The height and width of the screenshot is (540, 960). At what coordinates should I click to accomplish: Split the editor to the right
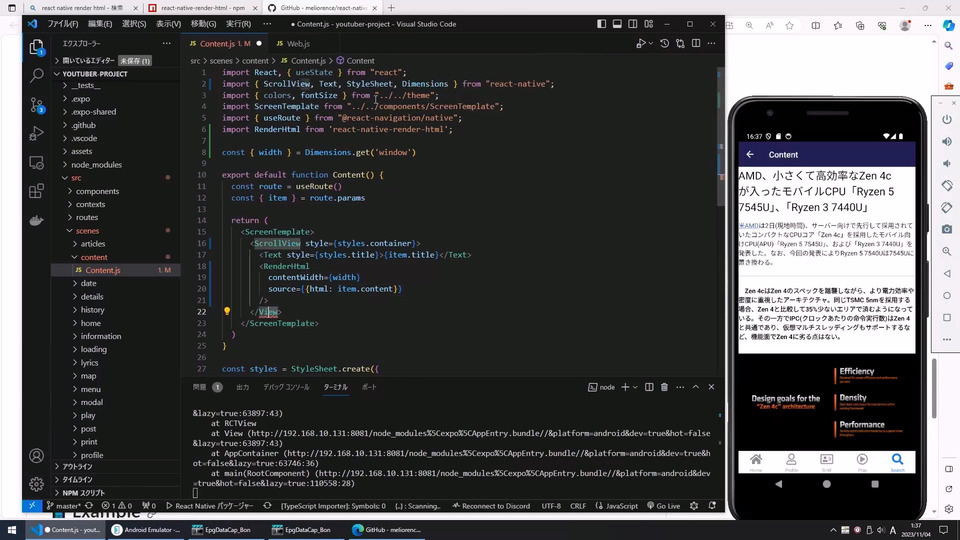696,43
